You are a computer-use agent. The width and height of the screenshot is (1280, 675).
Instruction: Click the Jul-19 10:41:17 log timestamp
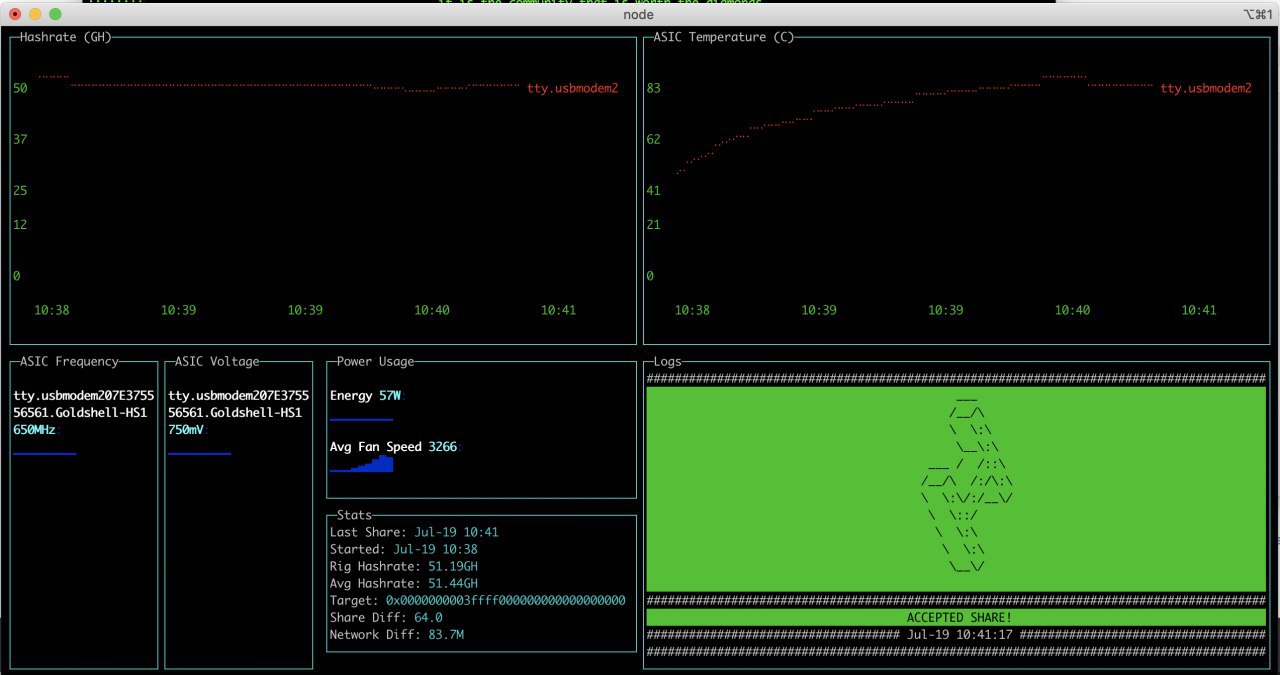coord(958,635)
